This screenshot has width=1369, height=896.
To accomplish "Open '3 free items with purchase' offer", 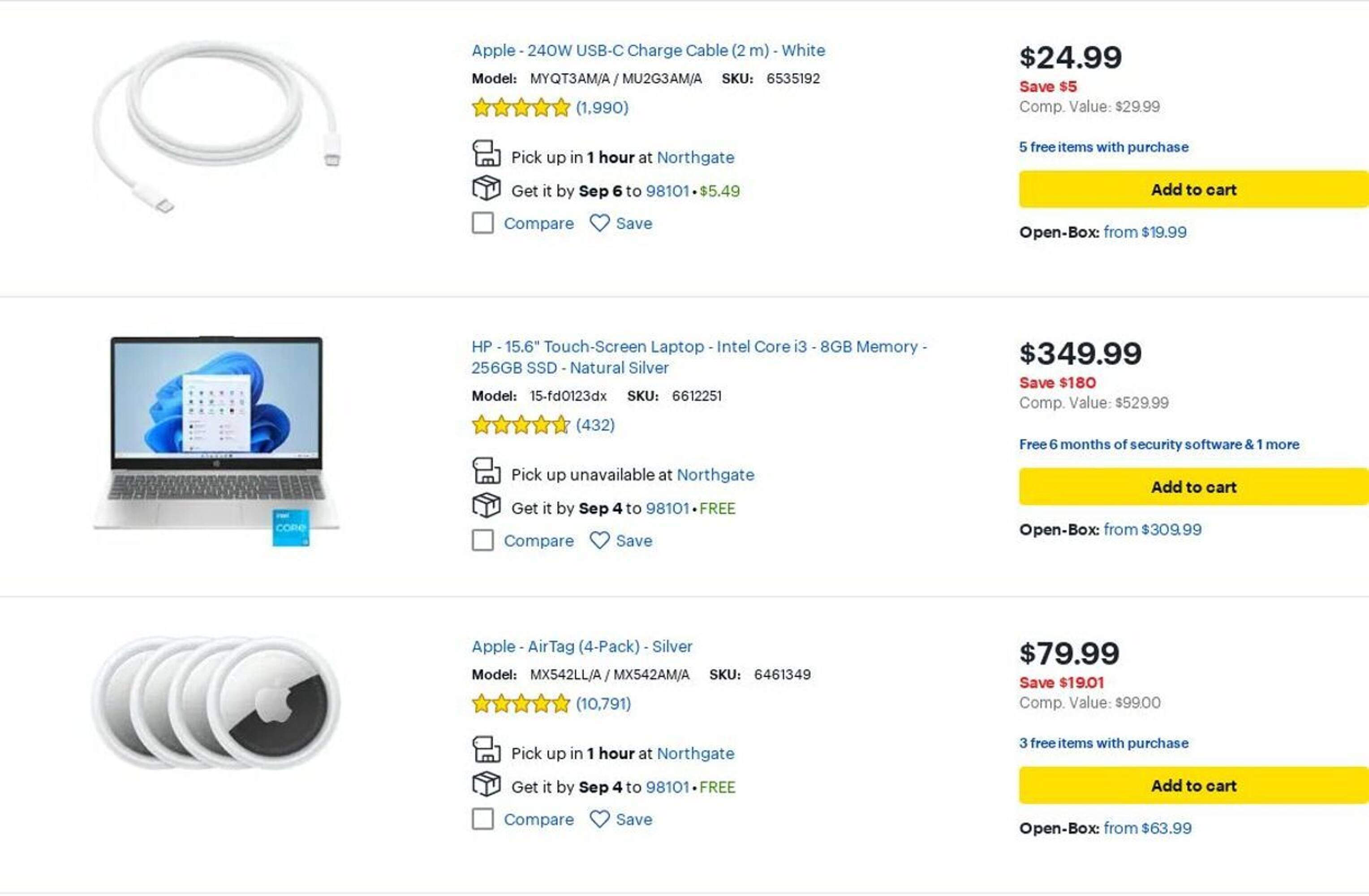I will pyautogui.click(x=1103, y=743).
